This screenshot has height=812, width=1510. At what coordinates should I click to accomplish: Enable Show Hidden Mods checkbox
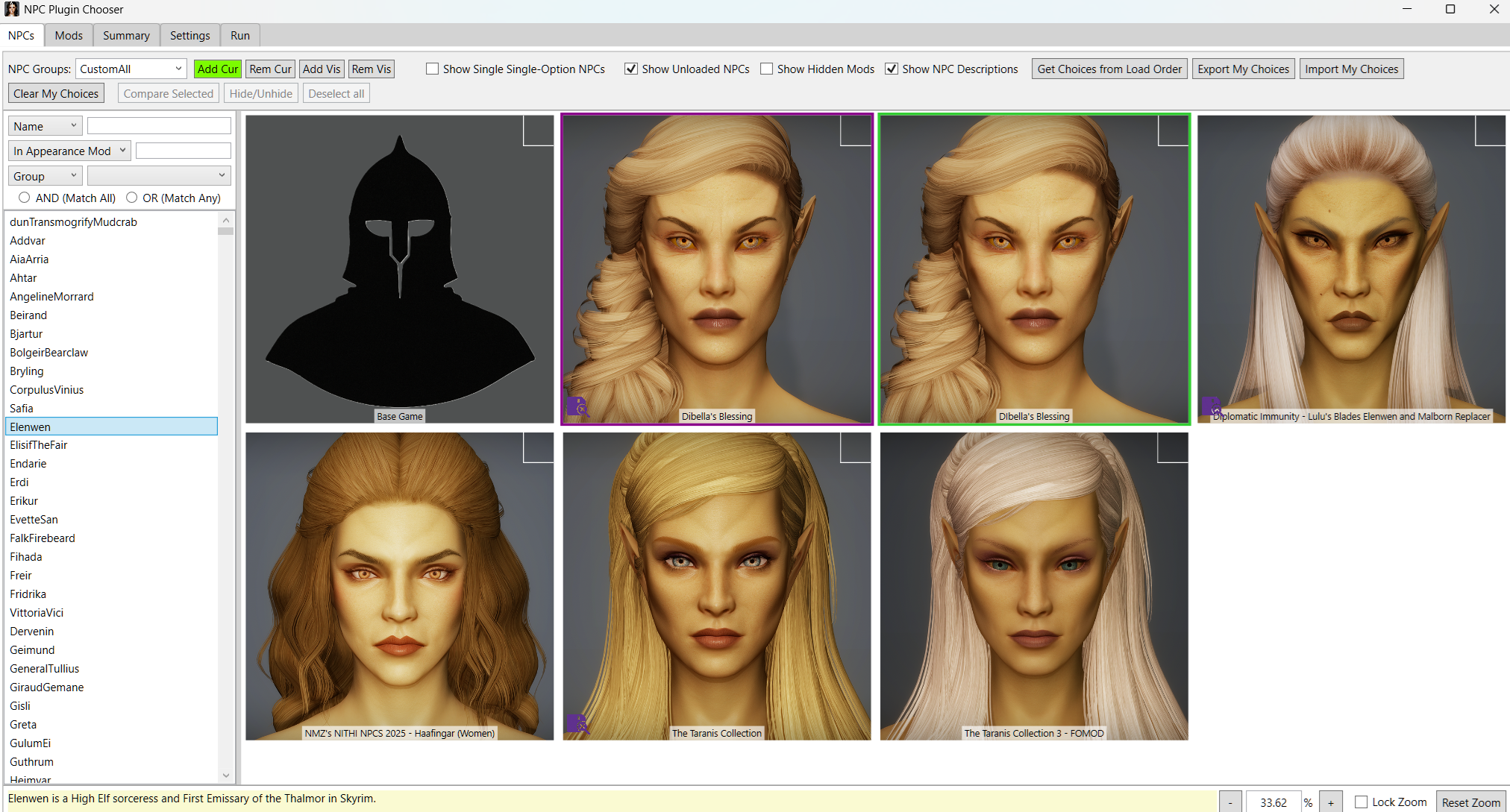[x=766, y=69]
